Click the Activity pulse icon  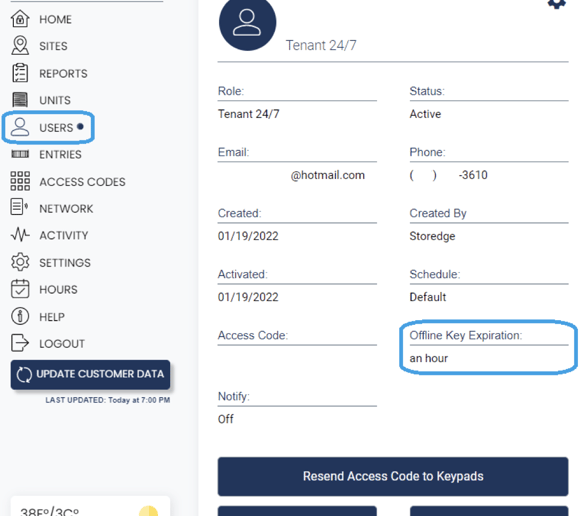point(20,235)
